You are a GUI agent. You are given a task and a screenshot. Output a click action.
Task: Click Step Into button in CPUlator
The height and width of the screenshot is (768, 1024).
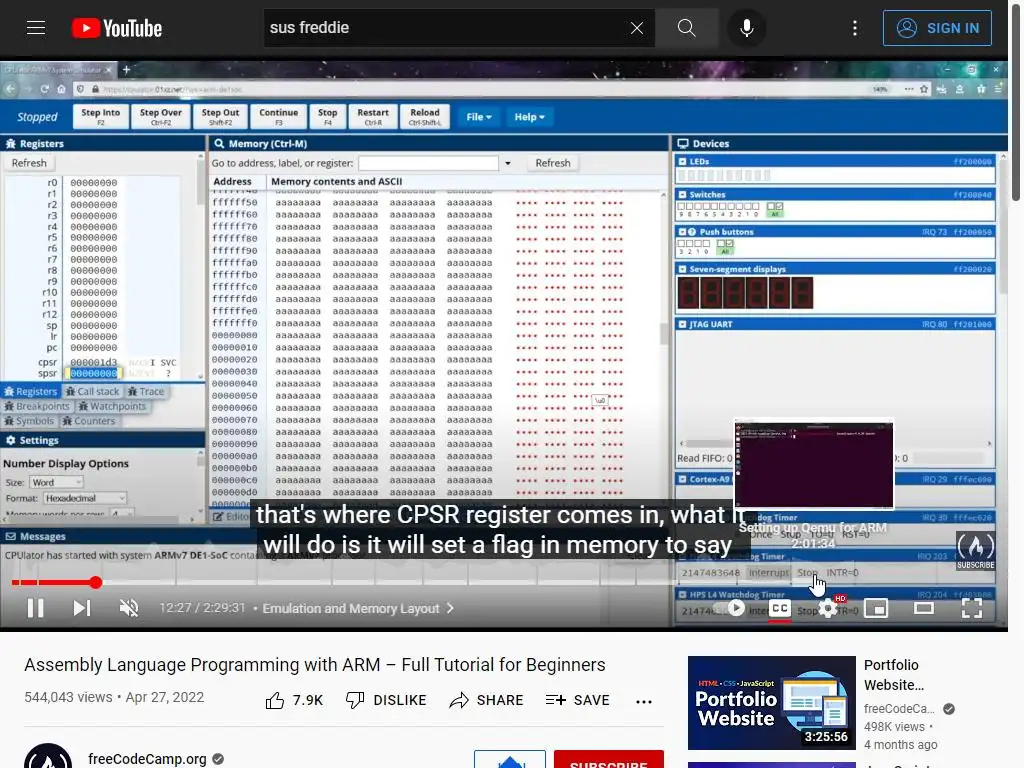(101, 116)
